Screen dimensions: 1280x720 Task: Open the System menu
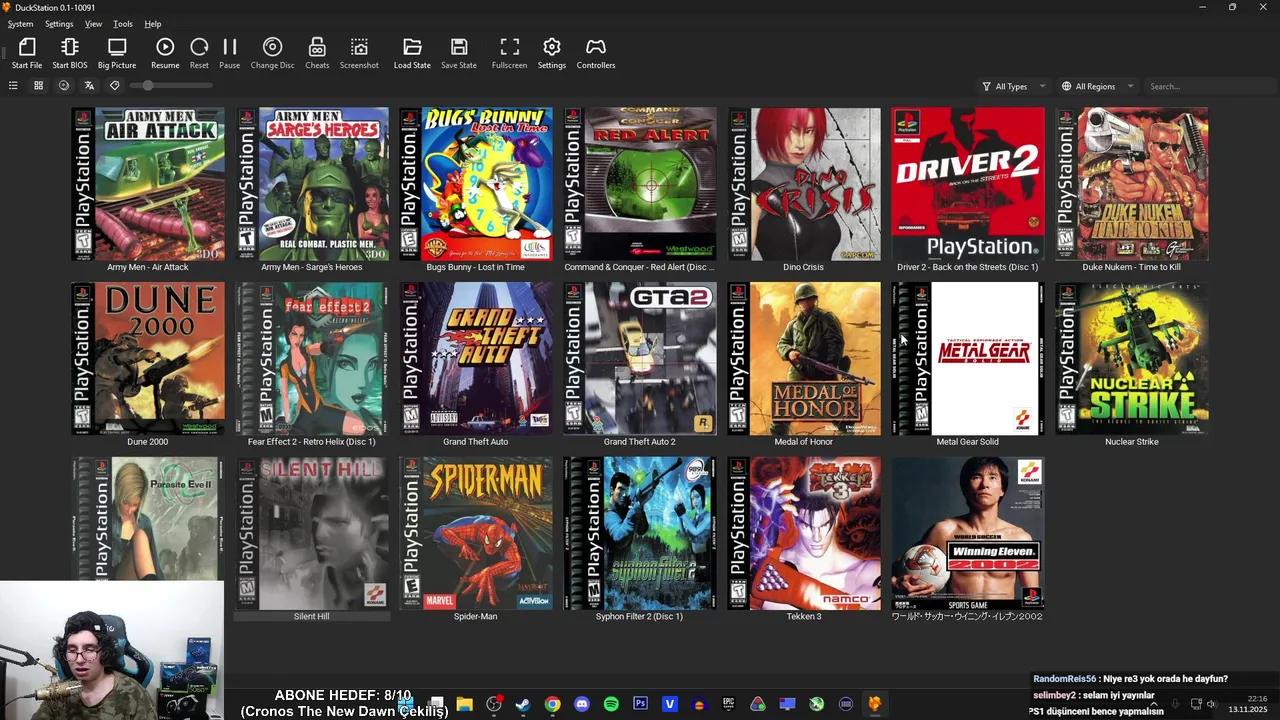pyautogui.click(x=20, y=24)
